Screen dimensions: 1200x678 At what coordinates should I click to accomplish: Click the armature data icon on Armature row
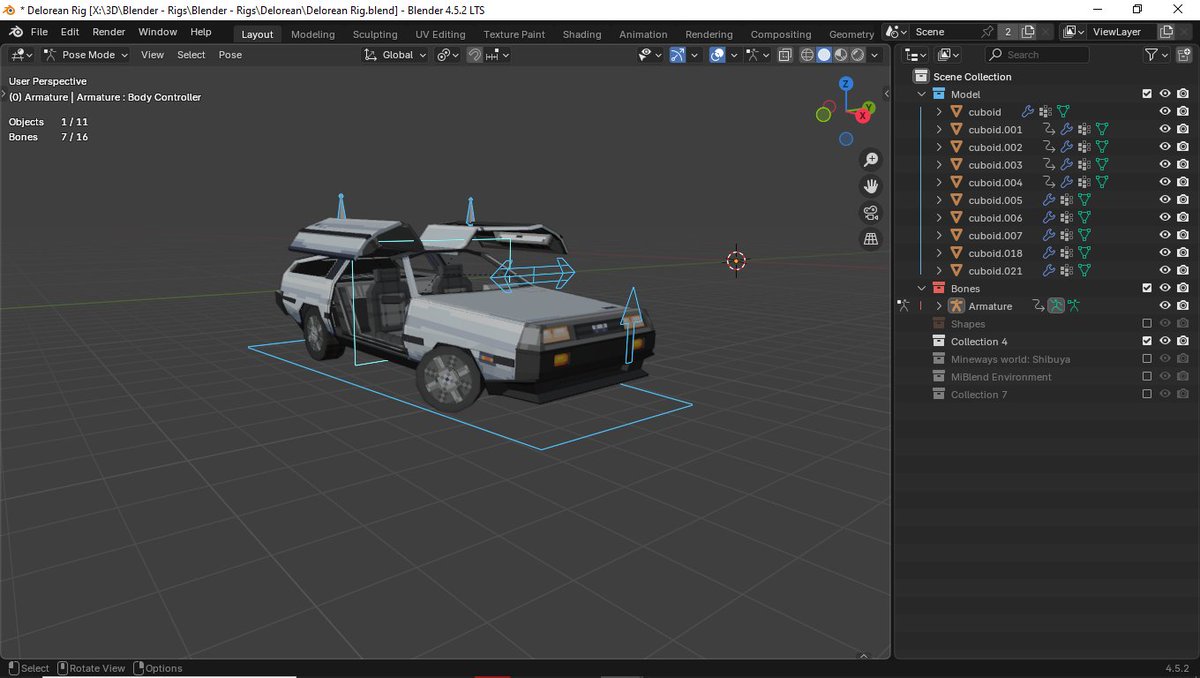[1056, 306]
